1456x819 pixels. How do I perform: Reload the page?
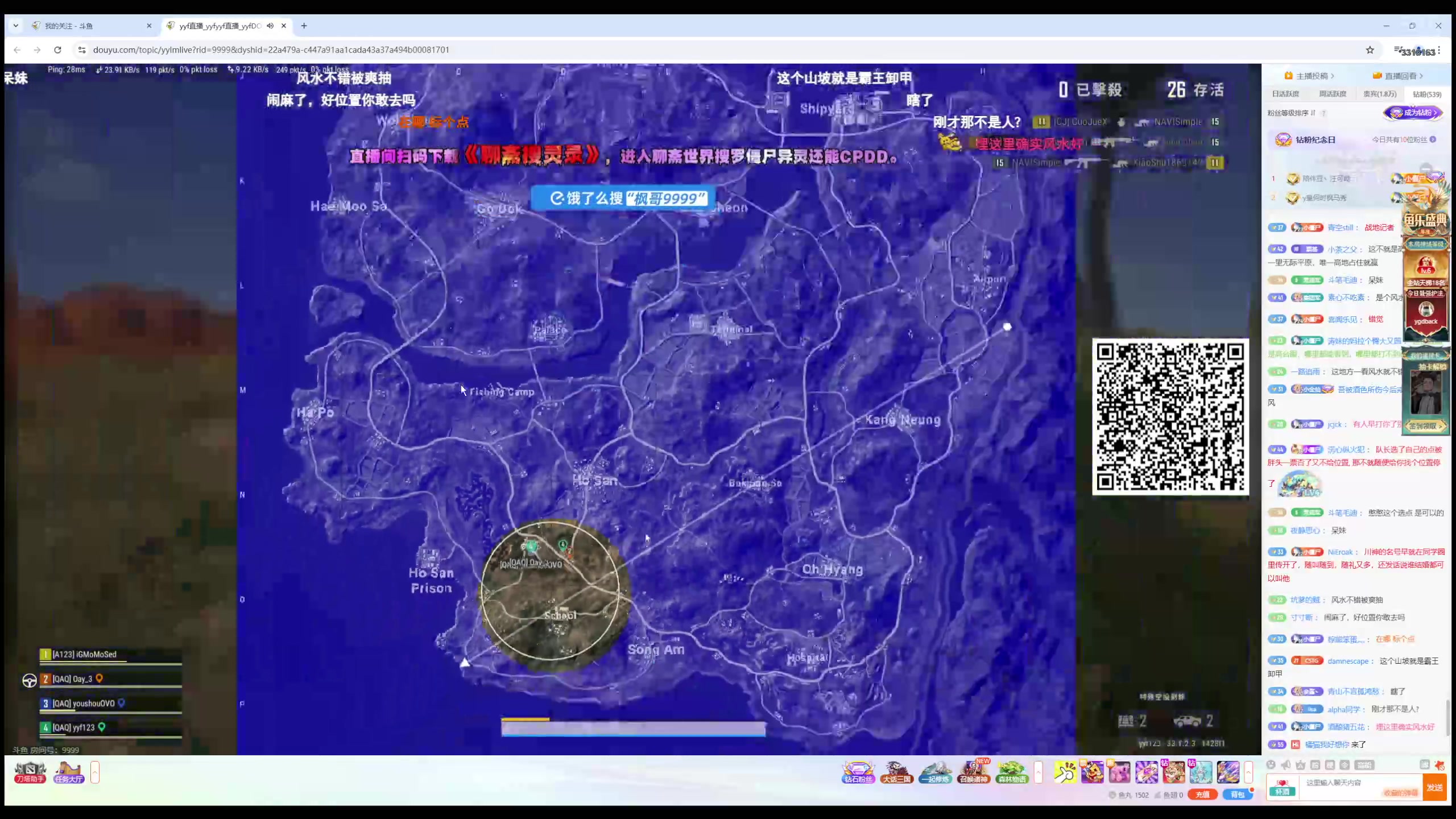57,50
